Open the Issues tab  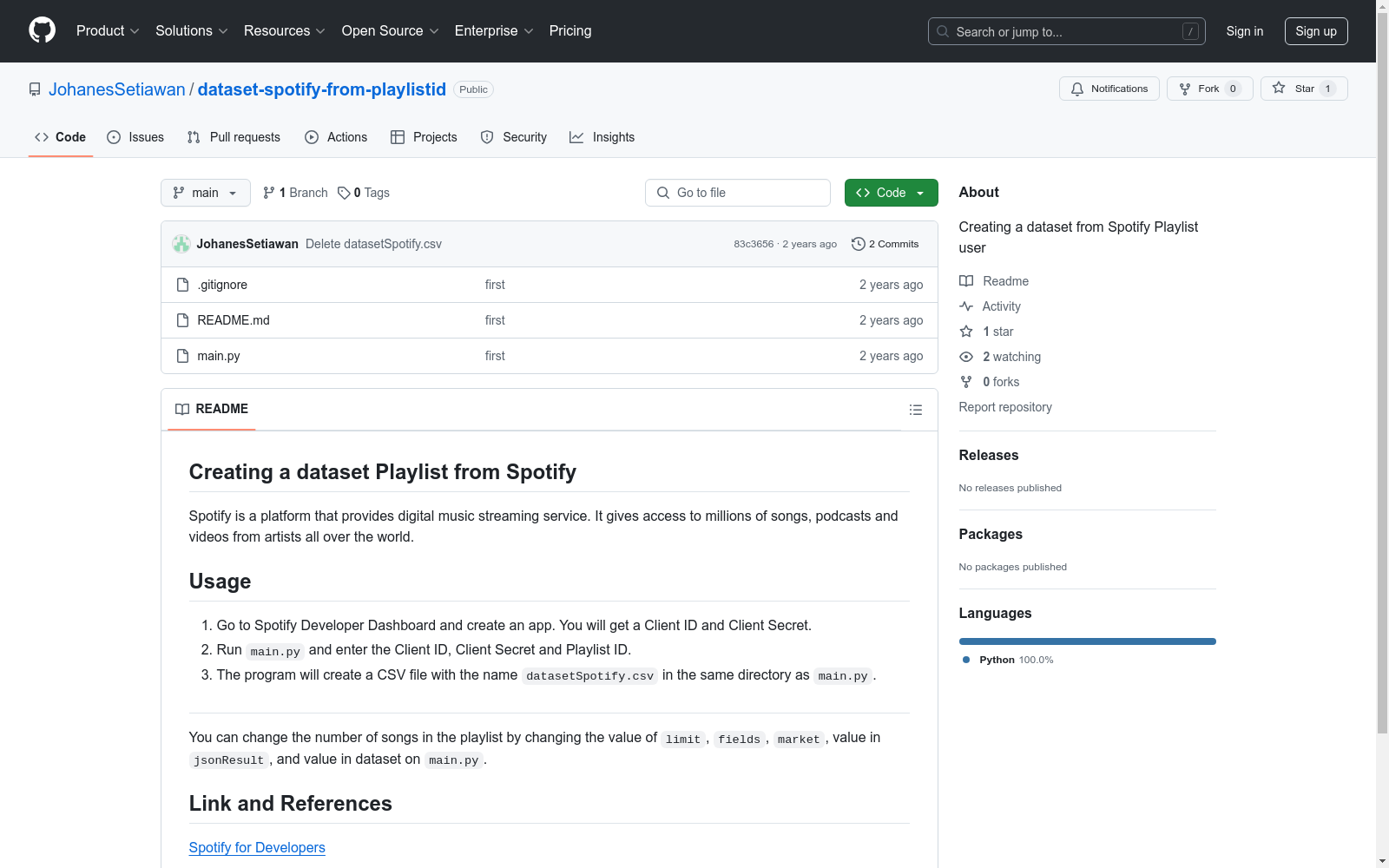(x=135, y=137)
